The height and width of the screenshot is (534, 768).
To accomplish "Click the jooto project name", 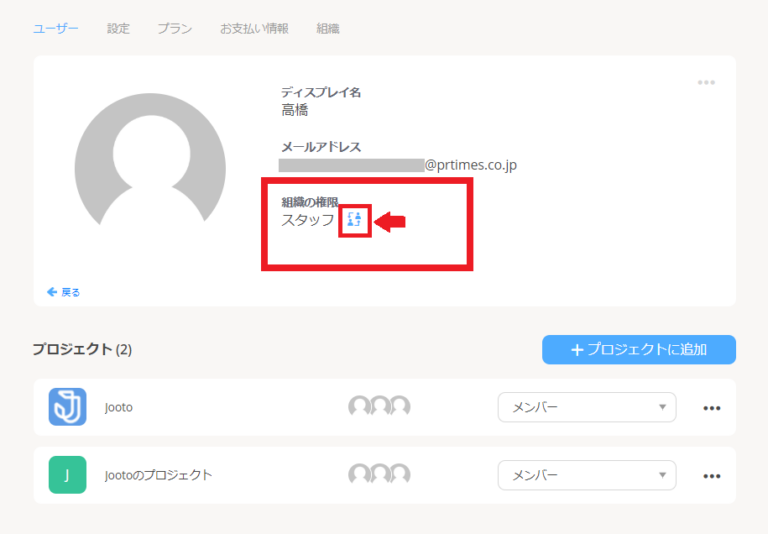I will (119, 407).
